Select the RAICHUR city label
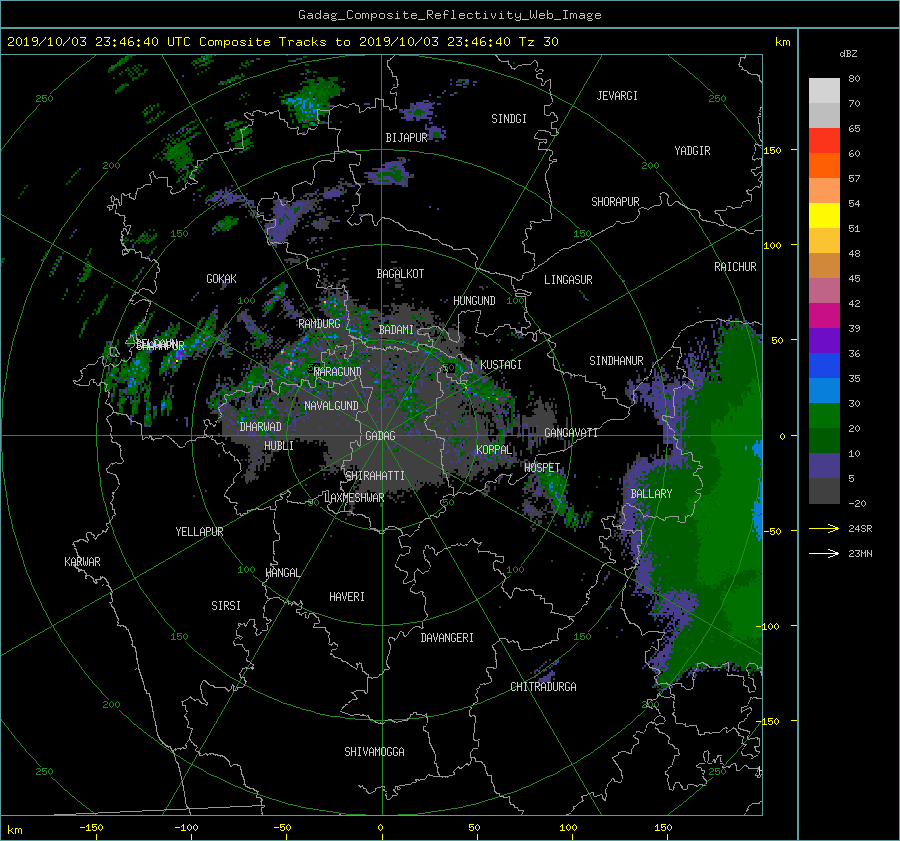 (x=735, y=267)
